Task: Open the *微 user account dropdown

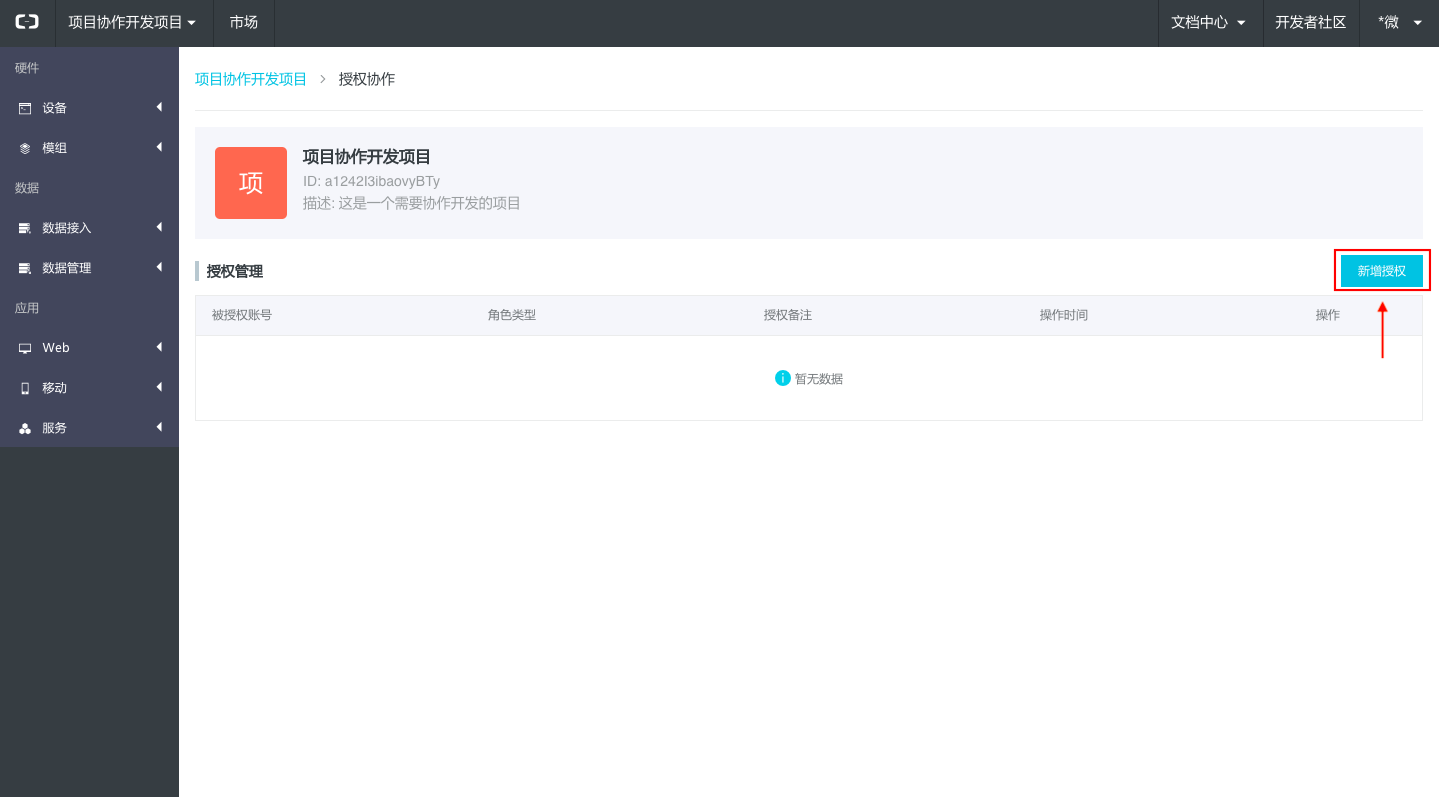Action: [1399, 22]
